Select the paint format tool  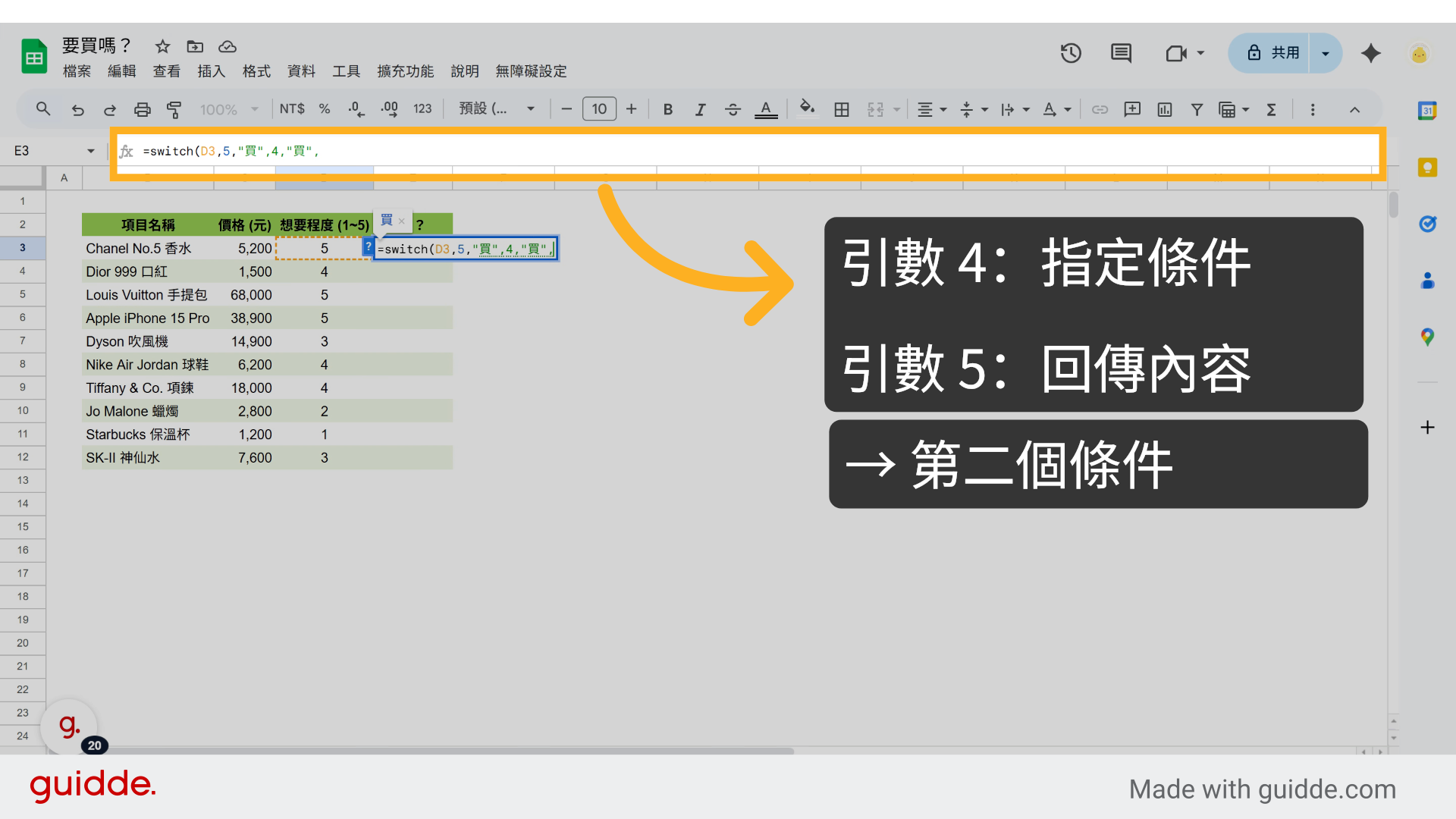point(174,109)
